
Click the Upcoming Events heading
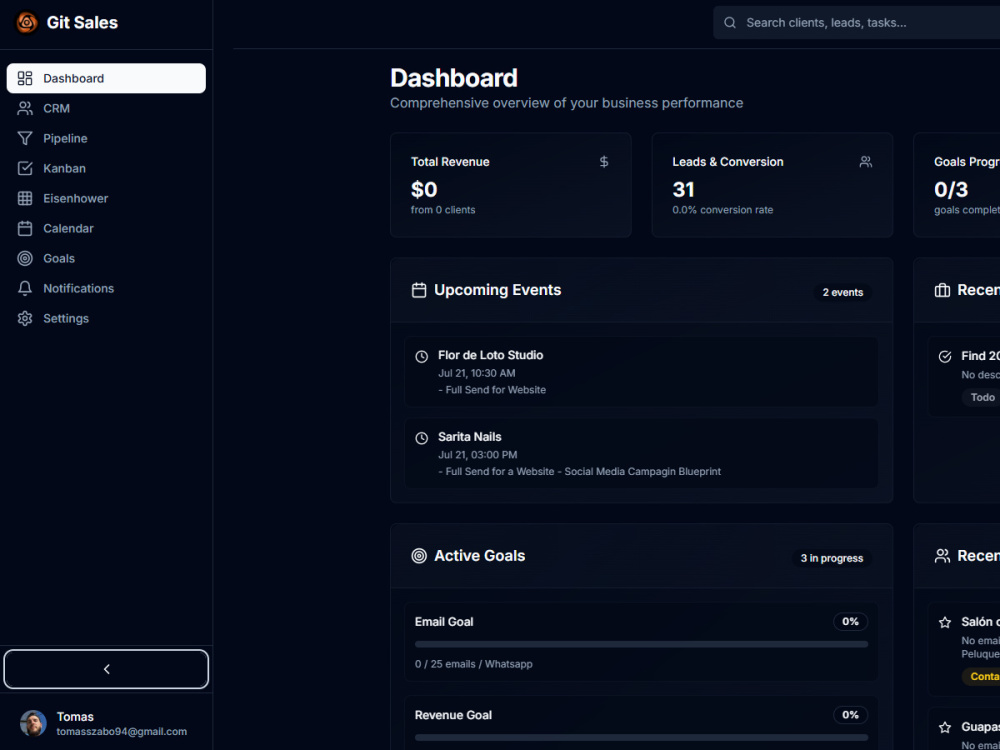[x=497, y=290]
